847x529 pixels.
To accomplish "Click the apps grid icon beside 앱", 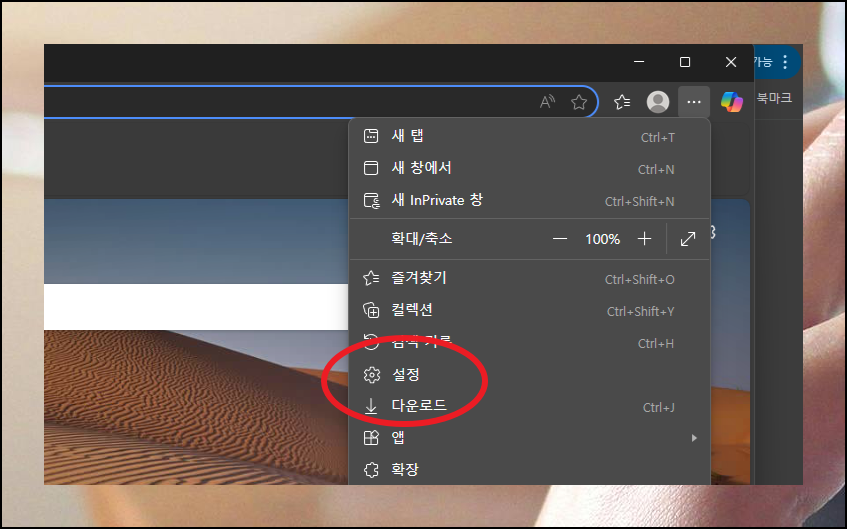I will [371, 438].
